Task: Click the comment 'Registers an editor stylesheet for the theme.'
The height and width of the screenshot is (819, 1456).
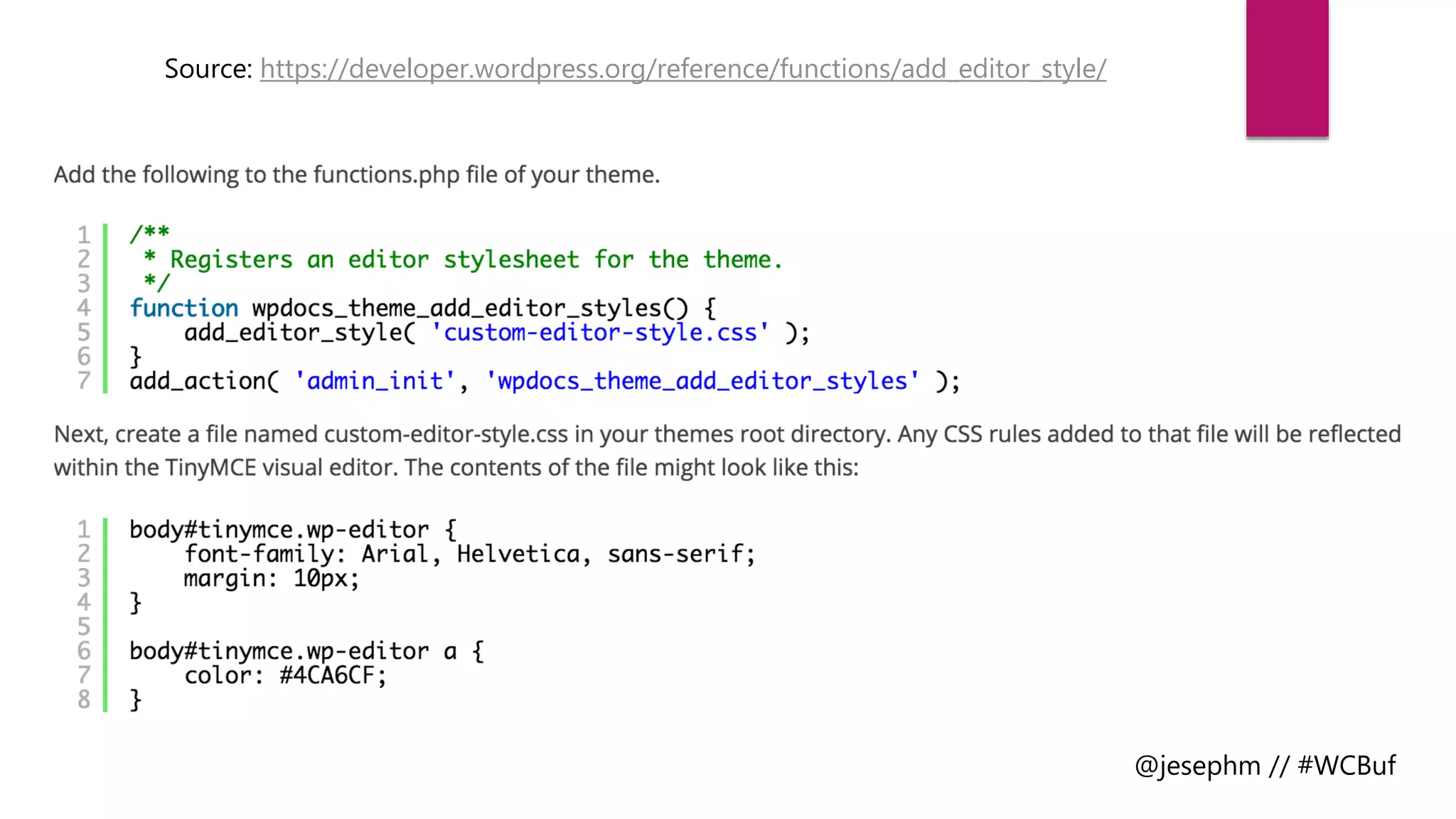Action: [x=476, y=259]
